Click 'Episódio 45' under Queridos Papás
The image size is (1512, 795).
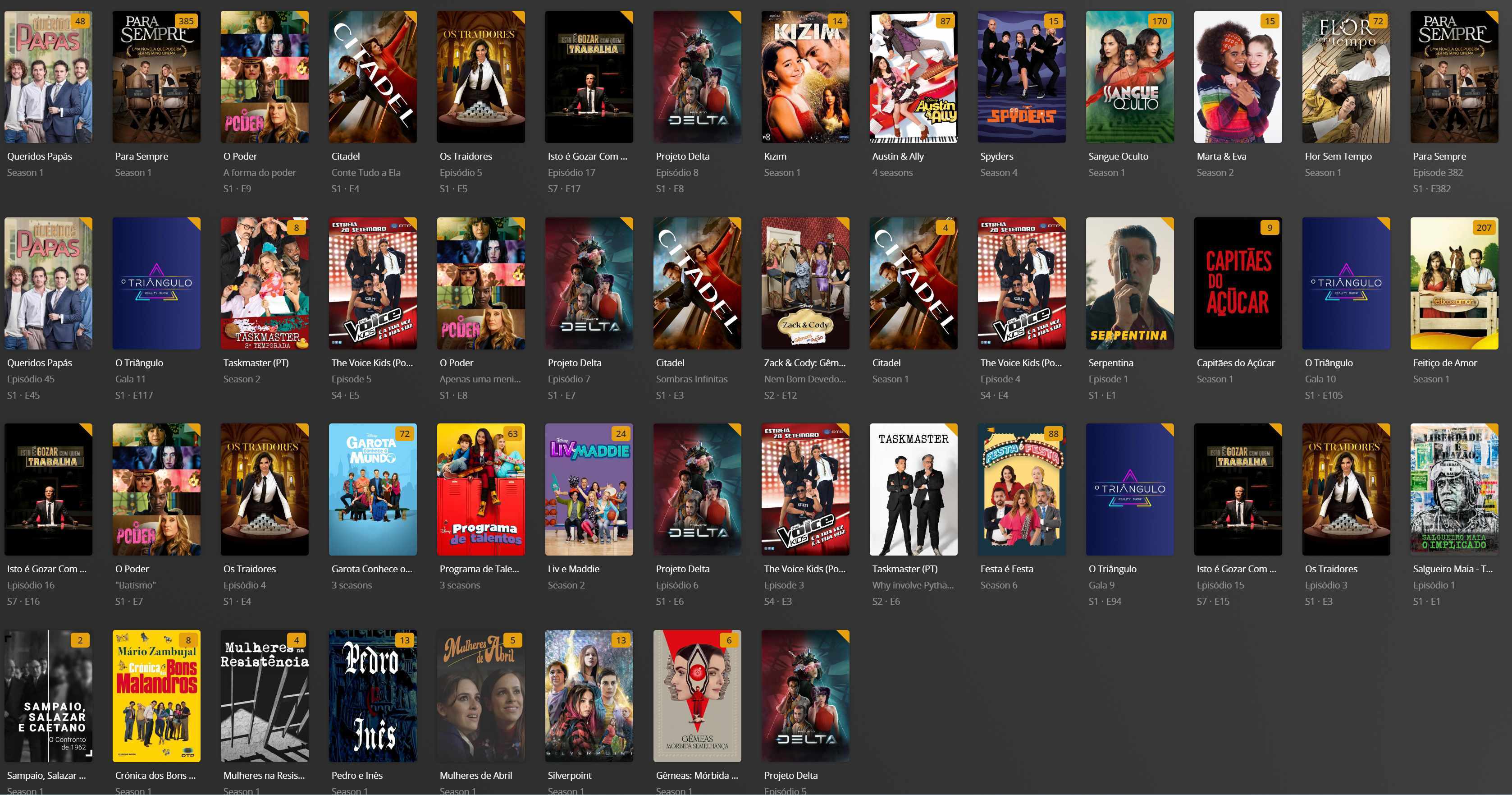(31, 379)
